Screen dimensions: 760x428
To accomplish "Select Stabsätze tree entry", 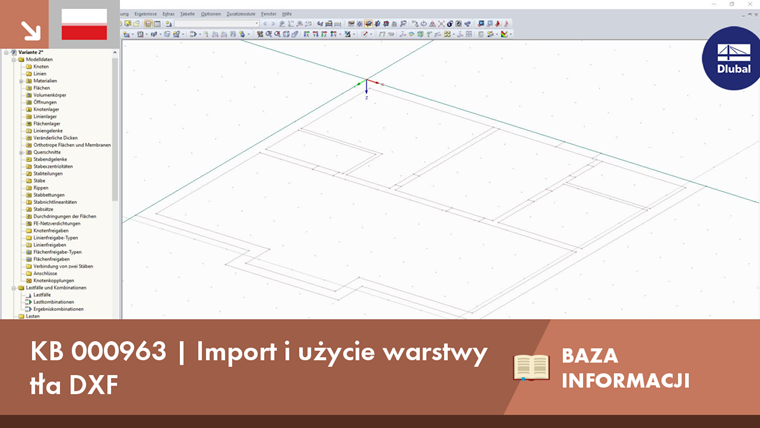I will coord(43,209).
